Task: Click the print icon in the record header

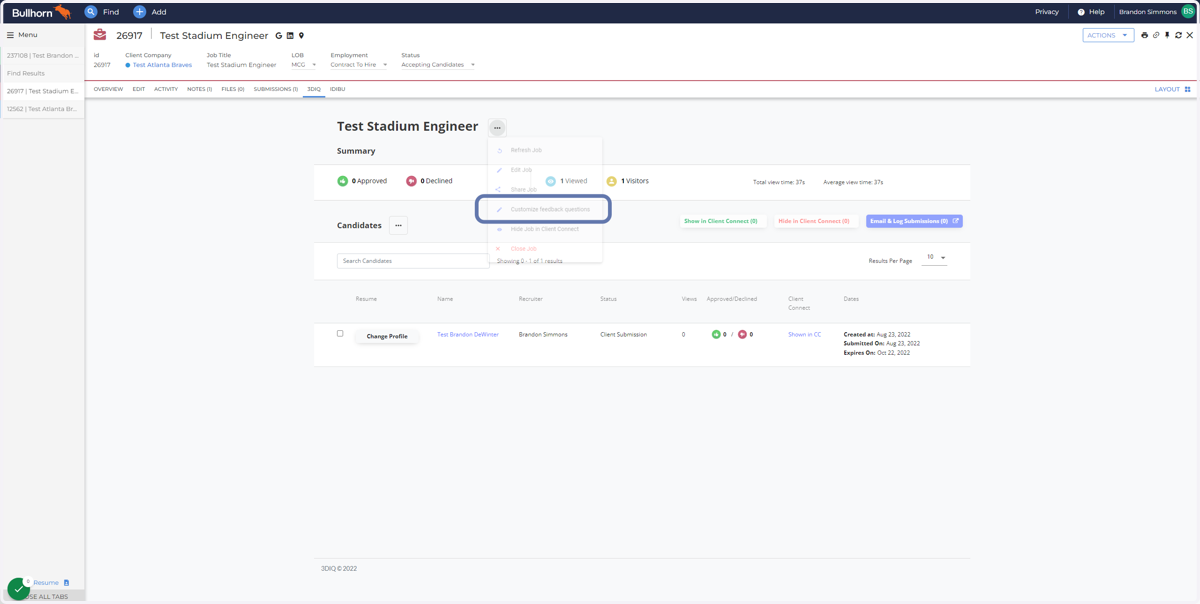Action: click(x=1145, y=35)
